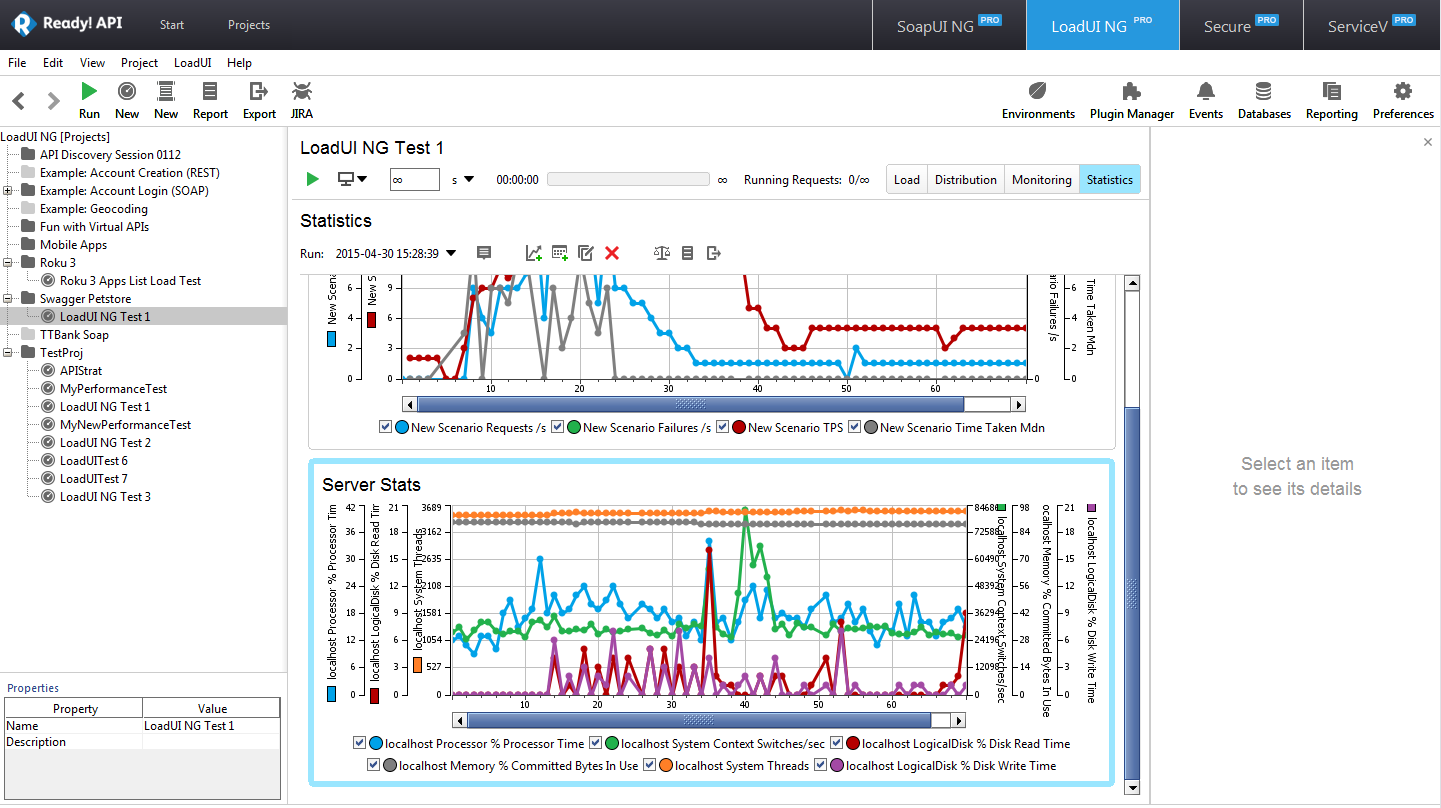
Task: Click the JIRA bug icon in toolbar
Action: [301, 92]
